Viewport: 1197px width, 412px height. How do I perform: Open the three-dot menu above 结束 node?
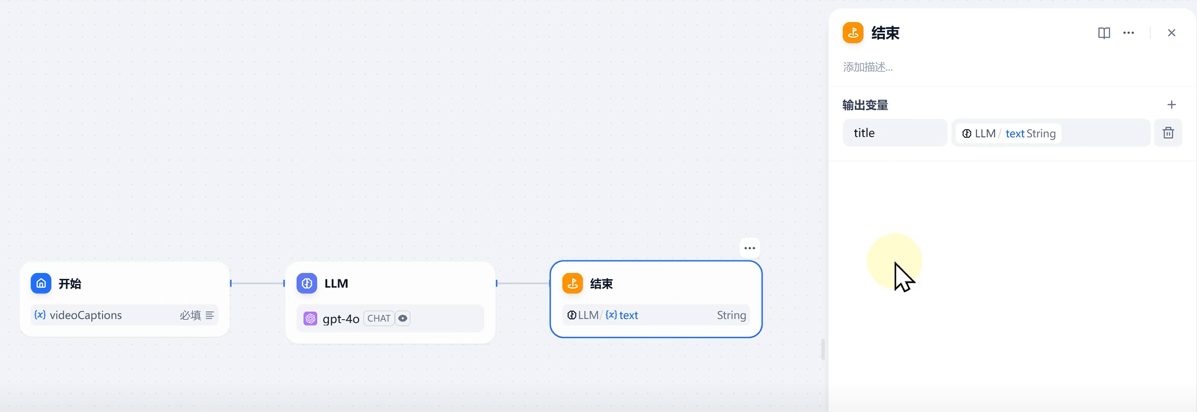click(750, 248)
